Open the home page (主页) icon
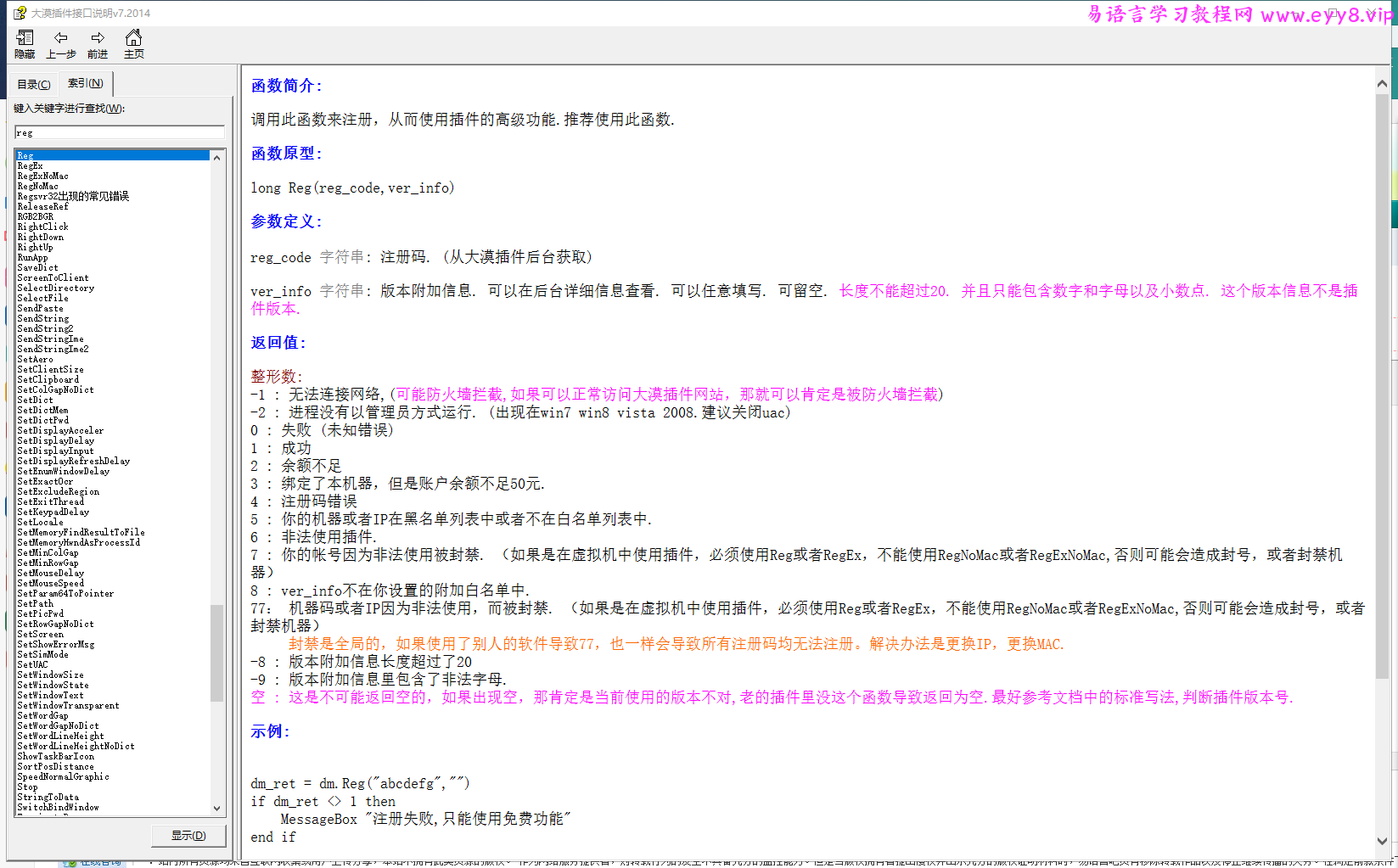Image resolution: width=1398 pixels, height=868 pixels. 133,44
